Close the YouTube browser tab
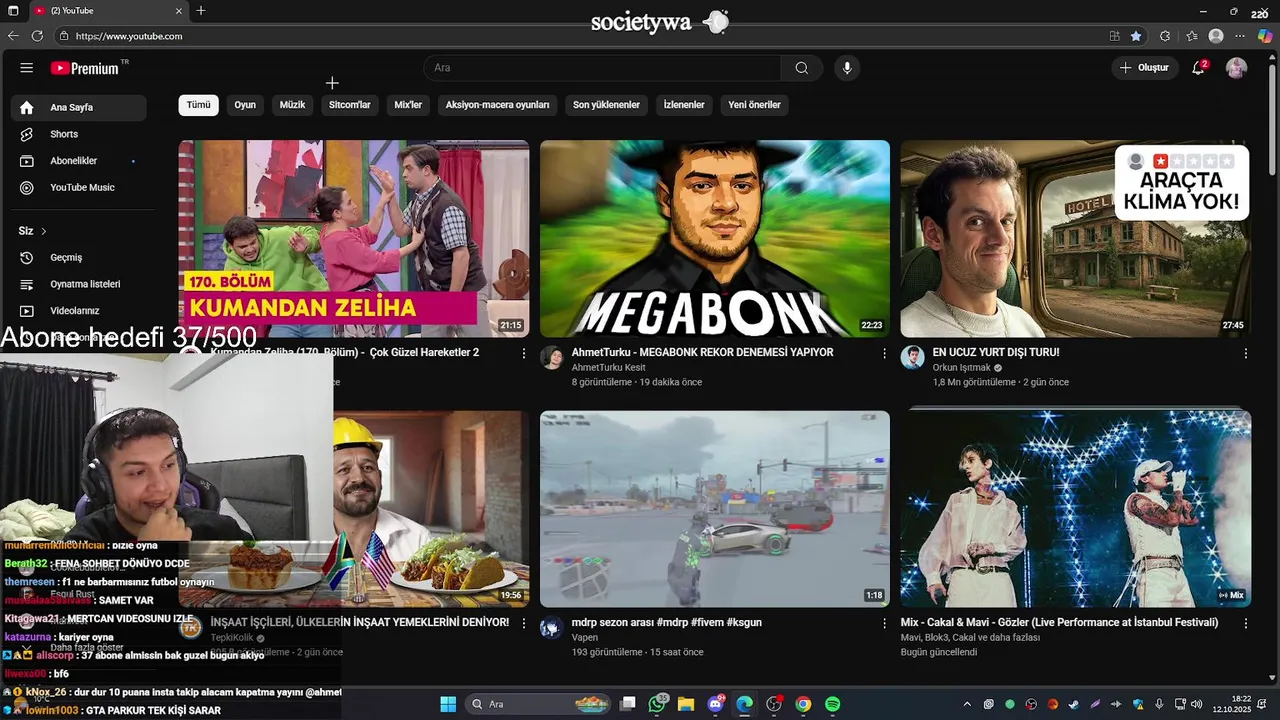Image resolution: width=1280 pixels, height=720 pixels. [x=179, y=11]
